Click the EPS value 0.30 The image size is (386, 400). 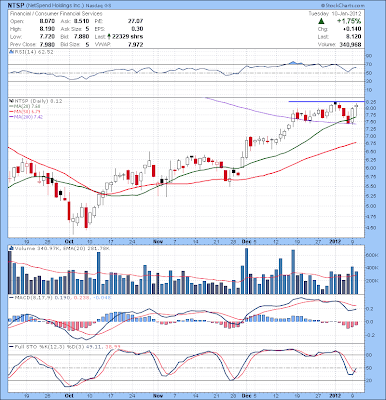click(x=137, y=29)
